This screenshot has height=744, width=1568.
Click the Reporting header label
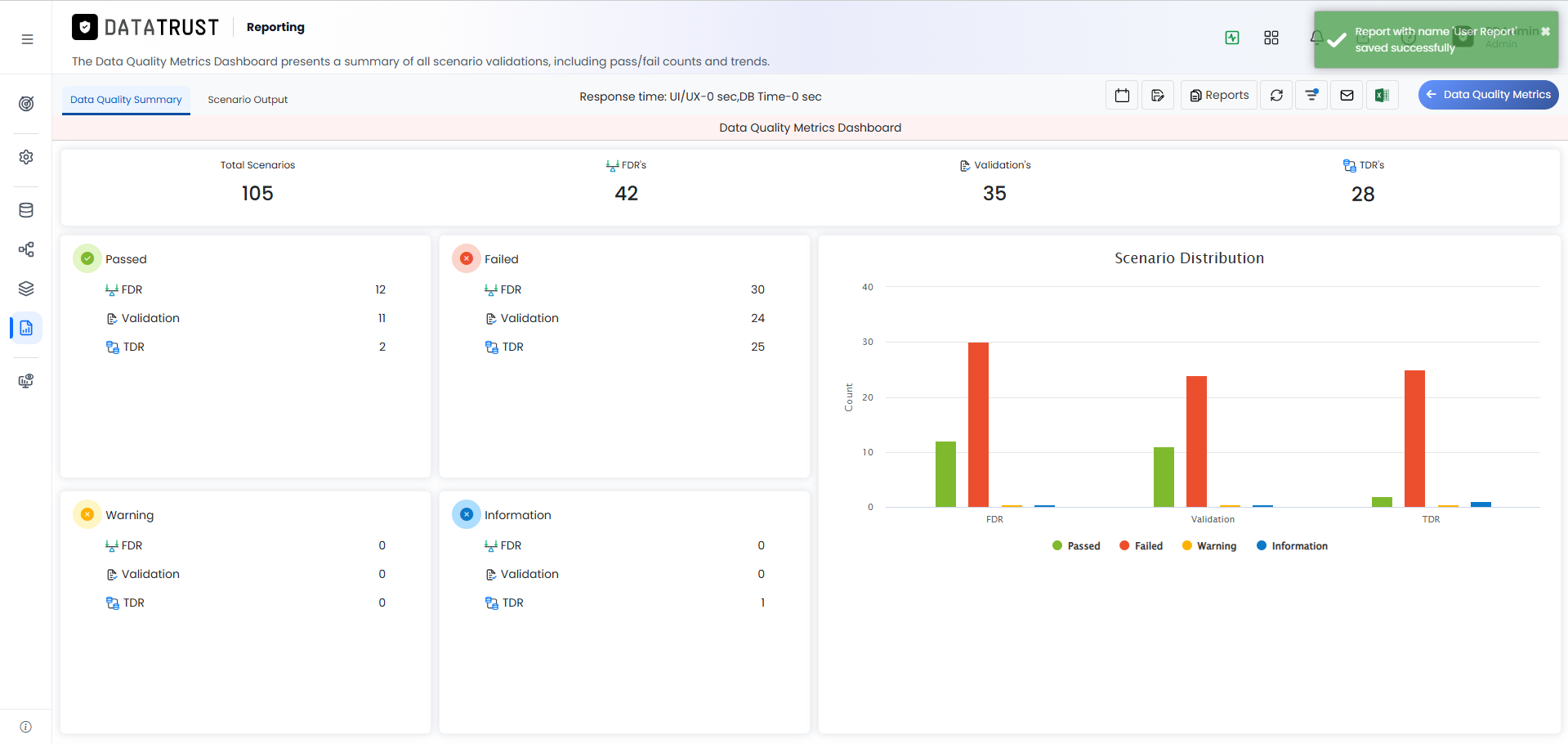tap(275, 27)
